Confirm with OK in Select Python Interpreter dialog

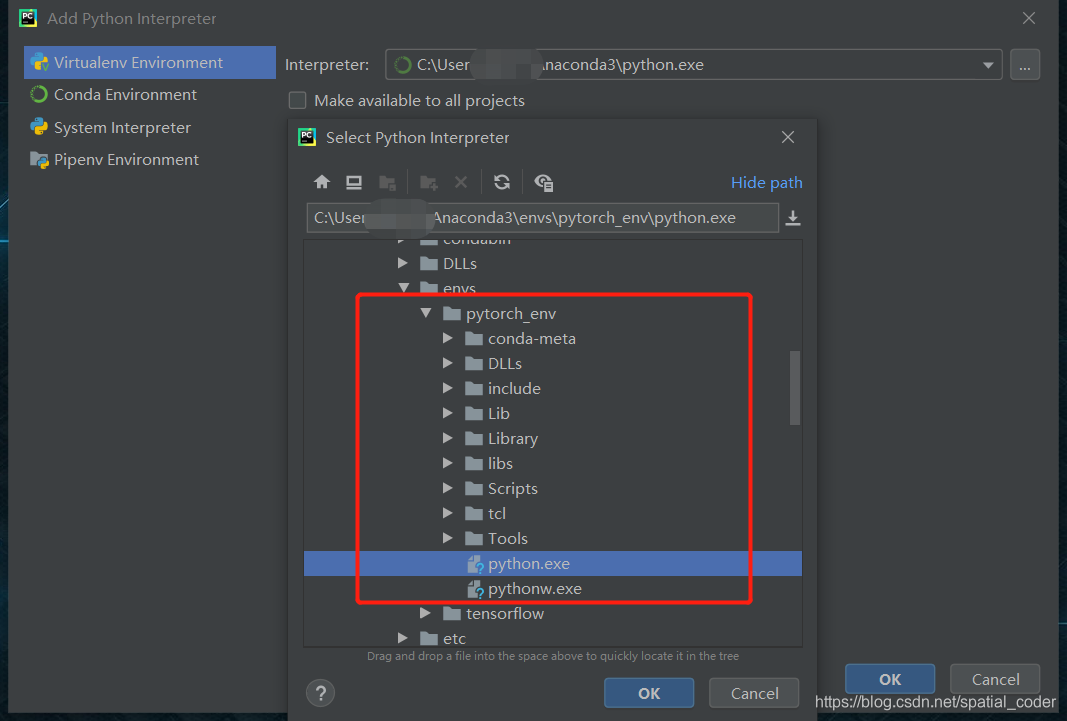(x=649, y=693)
